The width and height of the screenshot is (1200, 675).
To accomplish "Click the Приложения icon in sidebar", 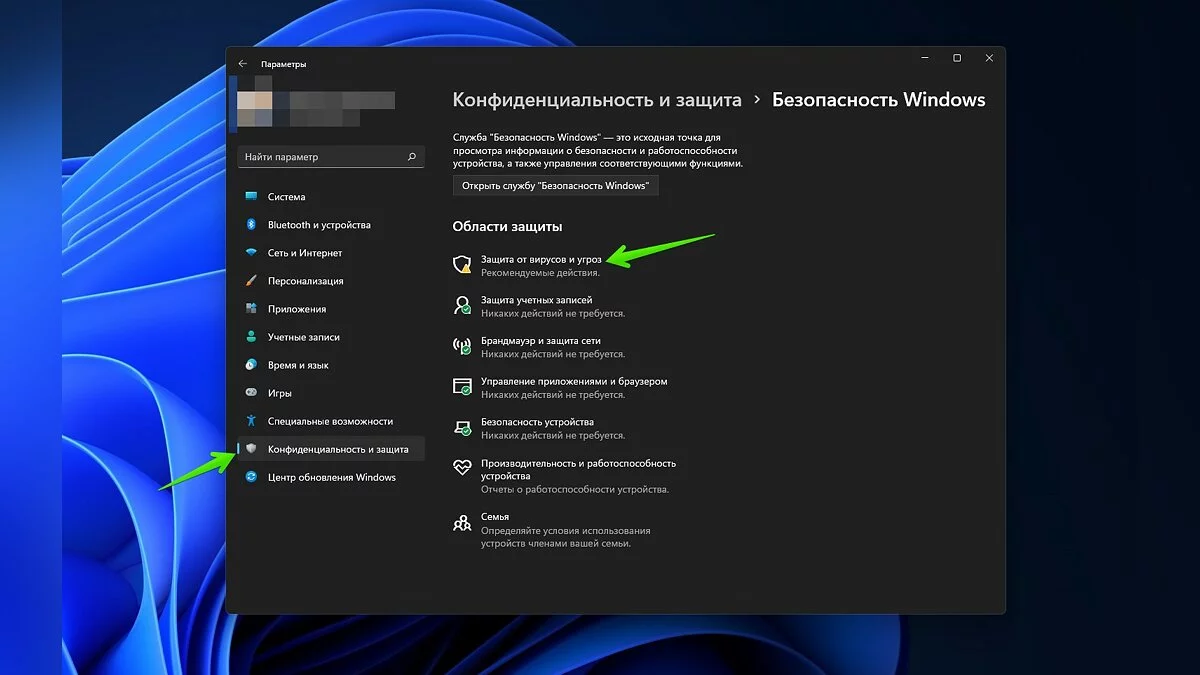I will (x=251, y=309).
